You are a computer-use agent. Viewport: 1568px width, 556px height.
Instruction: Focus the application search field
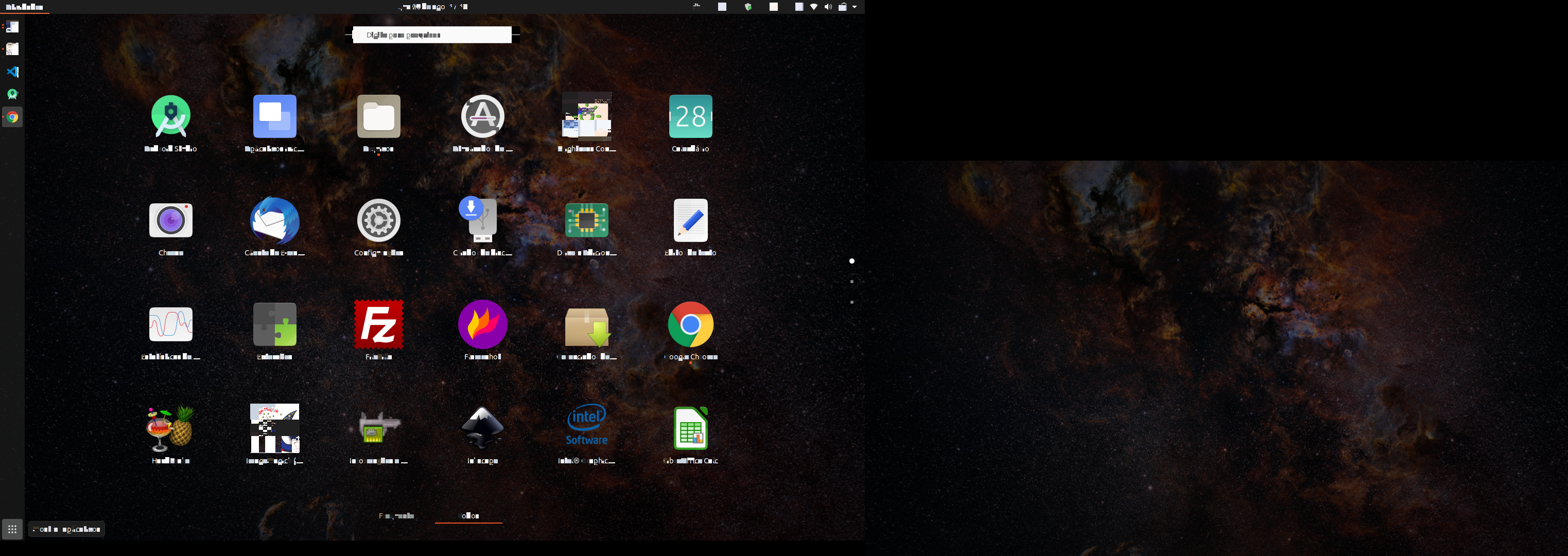click(x=432, y=34)
